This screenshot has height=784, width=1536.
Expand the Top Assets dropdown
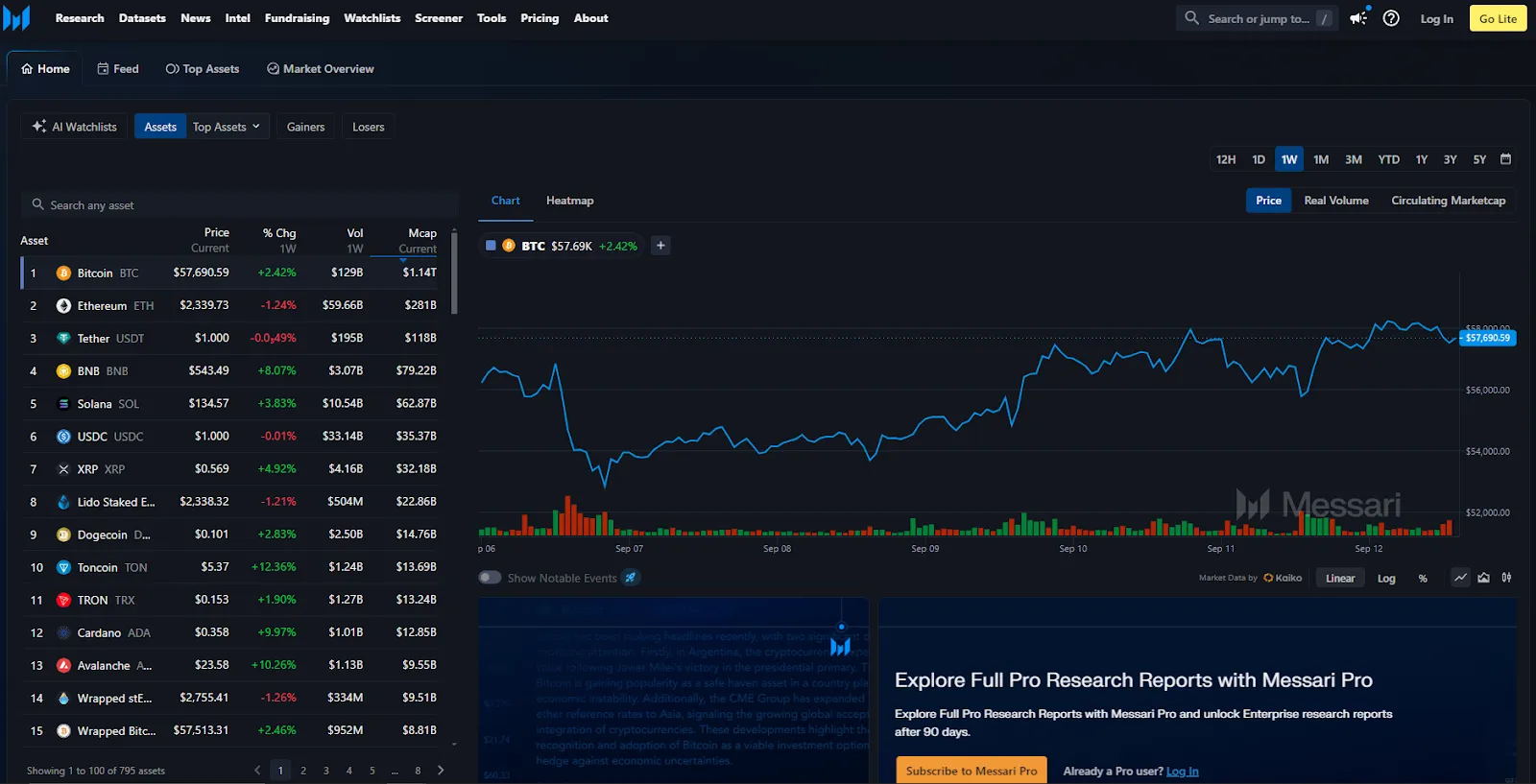point(226,127)
